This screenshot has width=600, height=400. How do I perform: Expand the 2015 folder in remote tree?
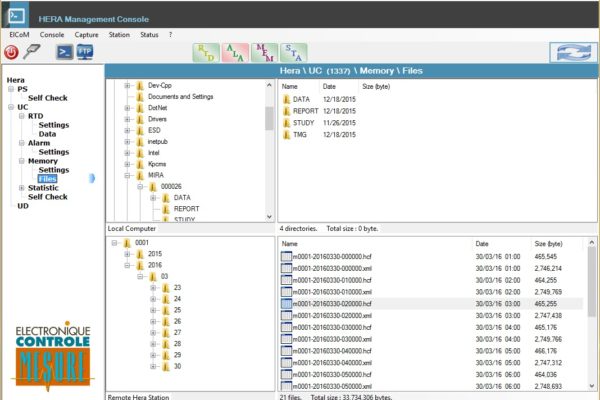point(127,254)
